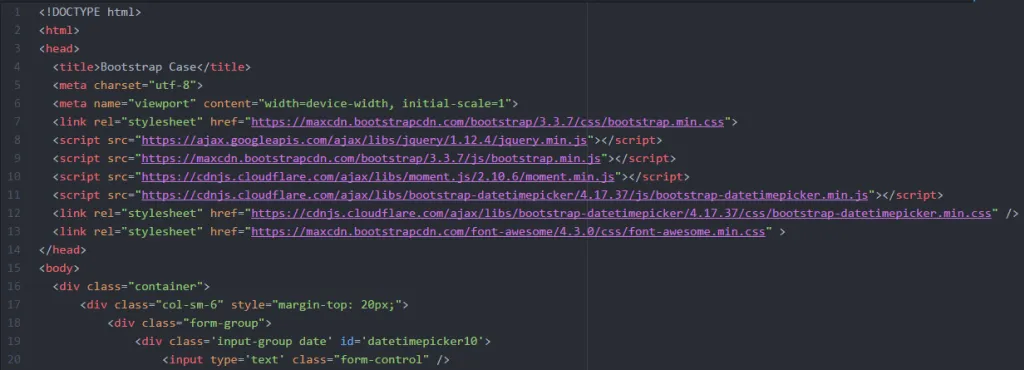Click the "width=device-width, initial-scale=1" content value
The image size is (1024, 370).
click(385, 103)
